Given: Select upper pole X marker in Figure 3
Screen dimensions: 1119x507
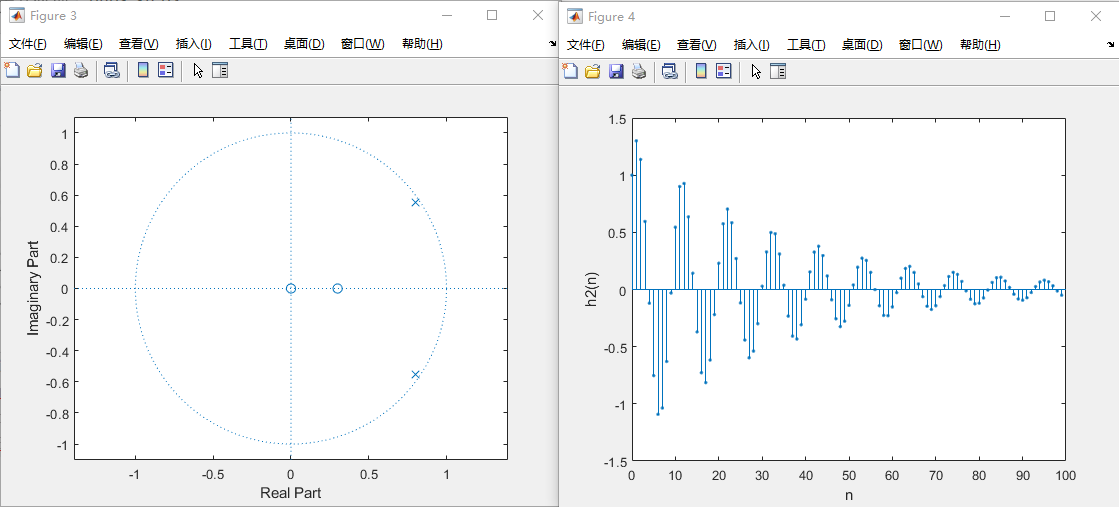Looking at the screenshot, I should [x=415, y=203].
